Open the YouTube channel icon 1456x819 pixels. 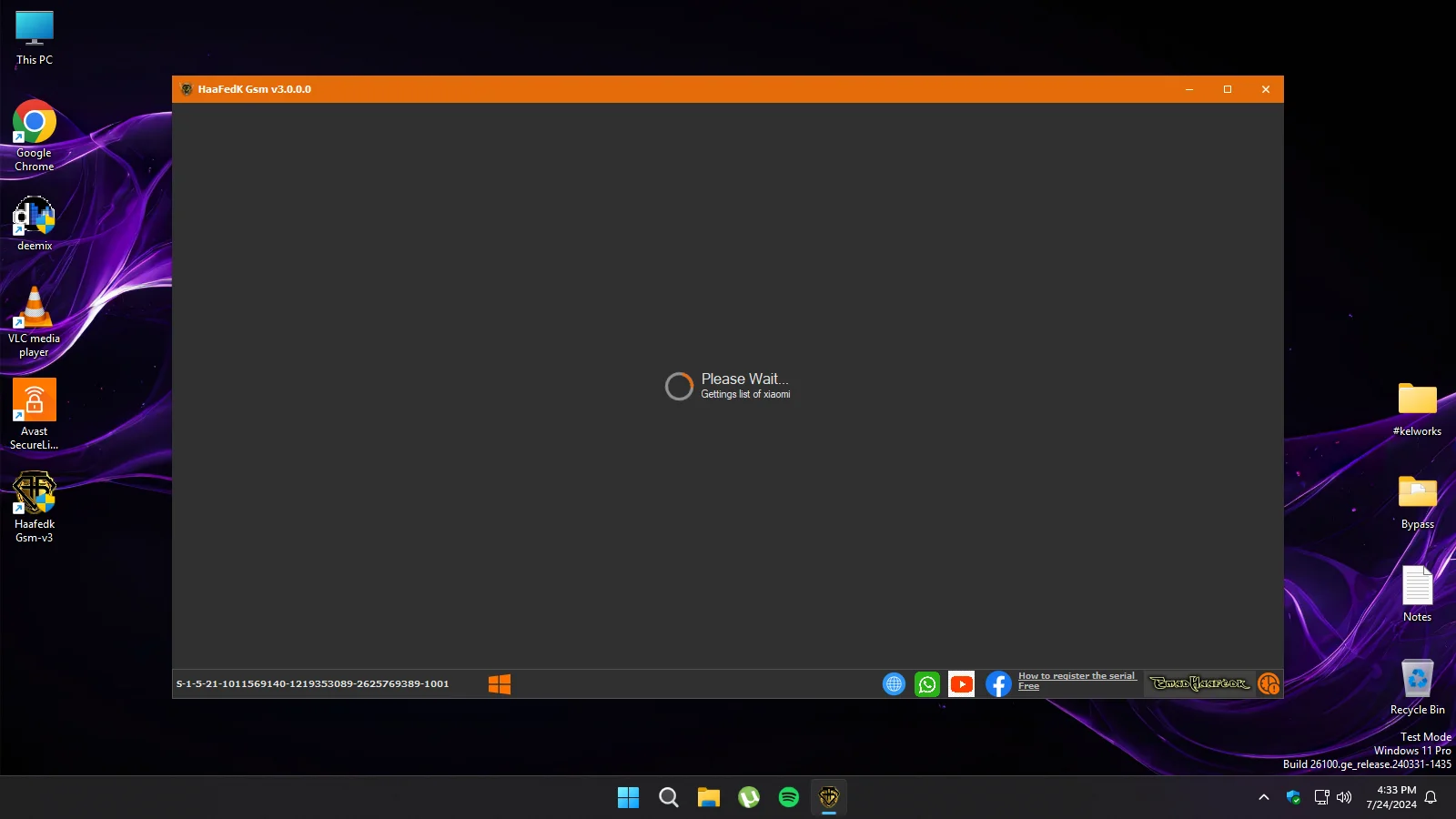[962, 684]
